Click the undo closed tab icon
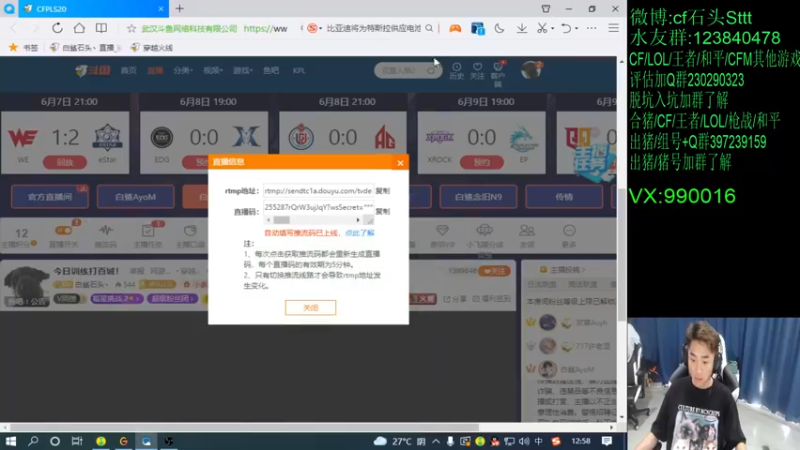This screenshot has width=800, height=450. tap(566, 29)
